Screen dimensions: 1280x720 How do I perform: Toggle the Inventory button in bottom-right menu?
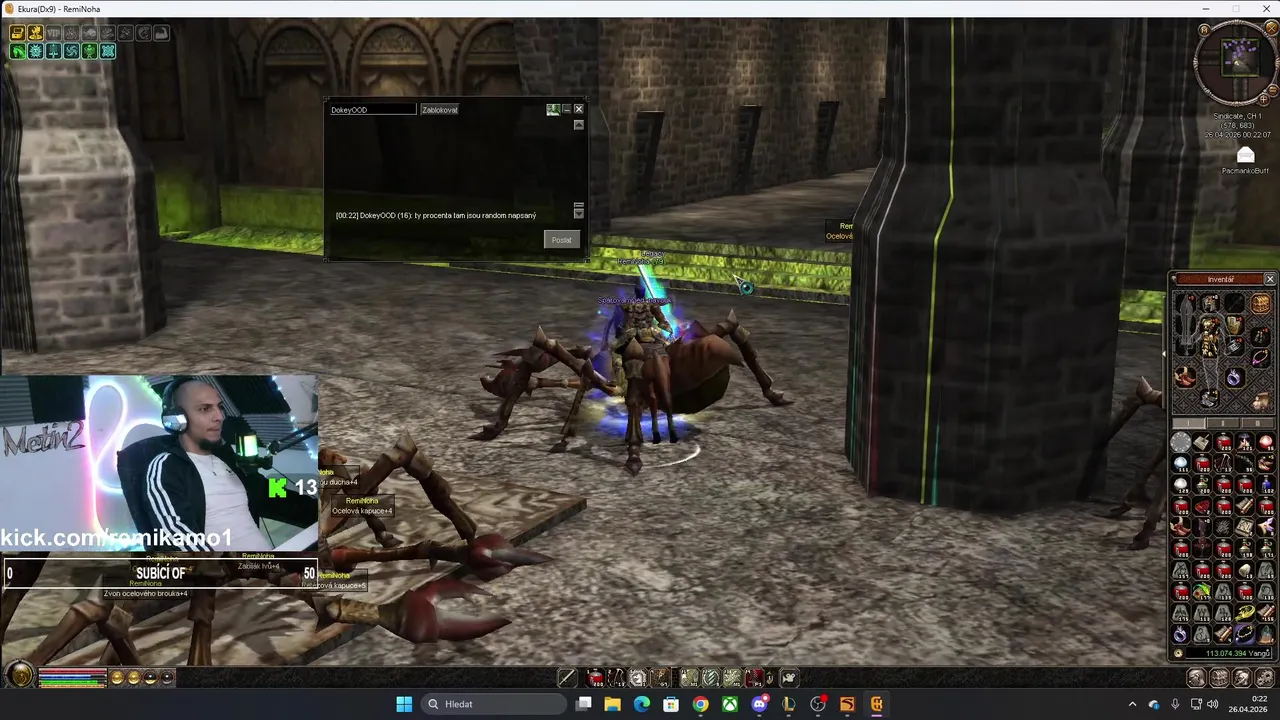pyautogui.click(x=1219, y=678)
